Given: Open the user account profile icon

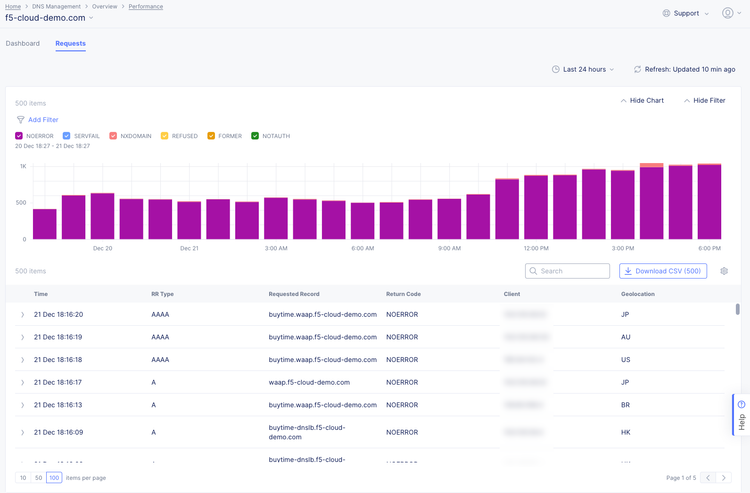Looking at the screenshot, I should [x=727, y=13].
